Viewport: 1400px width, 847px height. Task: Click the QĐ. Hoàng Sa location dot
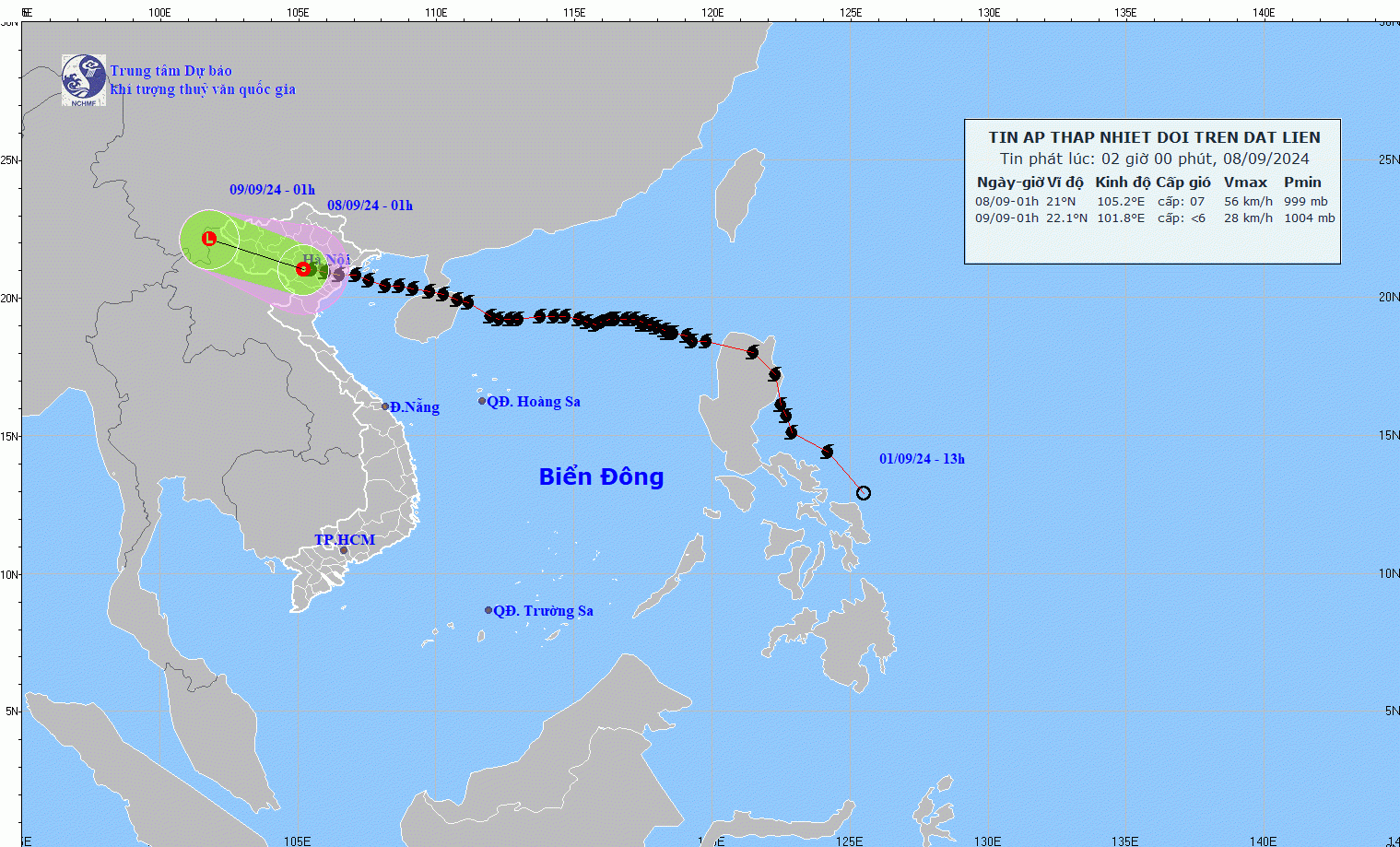[x=482, y=401]
